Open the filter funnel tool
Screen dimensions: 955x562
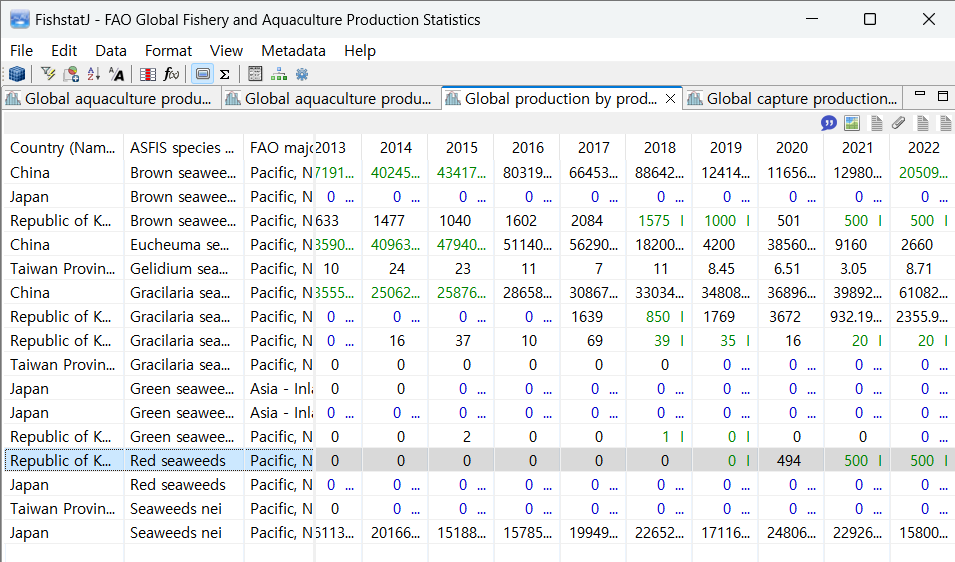[x=47, y=74]
